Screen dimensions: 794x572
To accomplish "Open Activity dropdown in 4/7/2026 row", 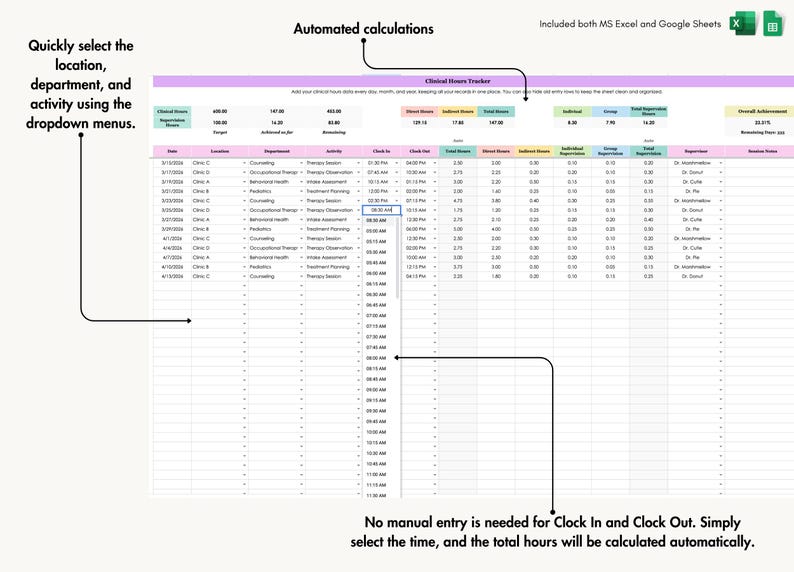I will (x=359, y=257).
